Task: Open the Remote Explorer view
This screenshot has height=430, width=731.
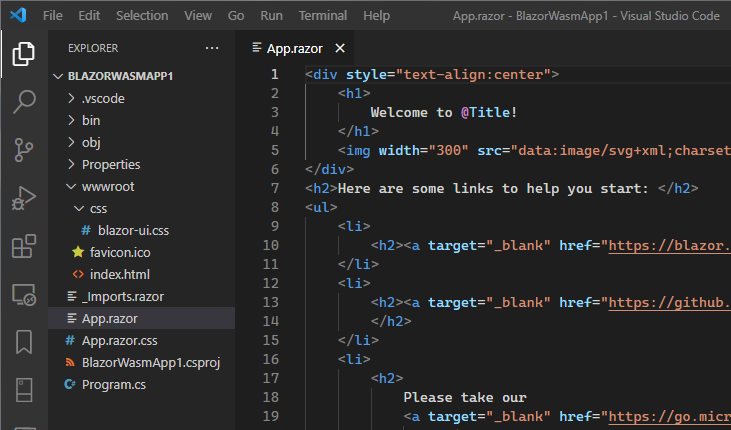Action: [23, 295]
